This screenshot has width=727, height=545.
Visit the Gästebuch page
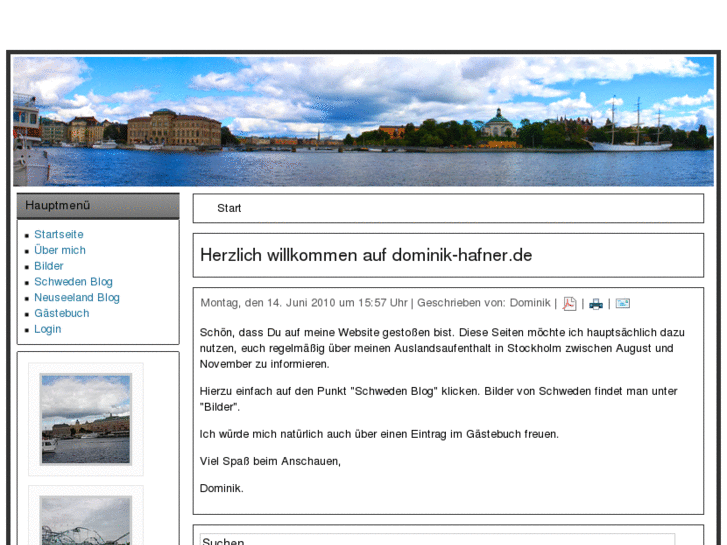62,313
